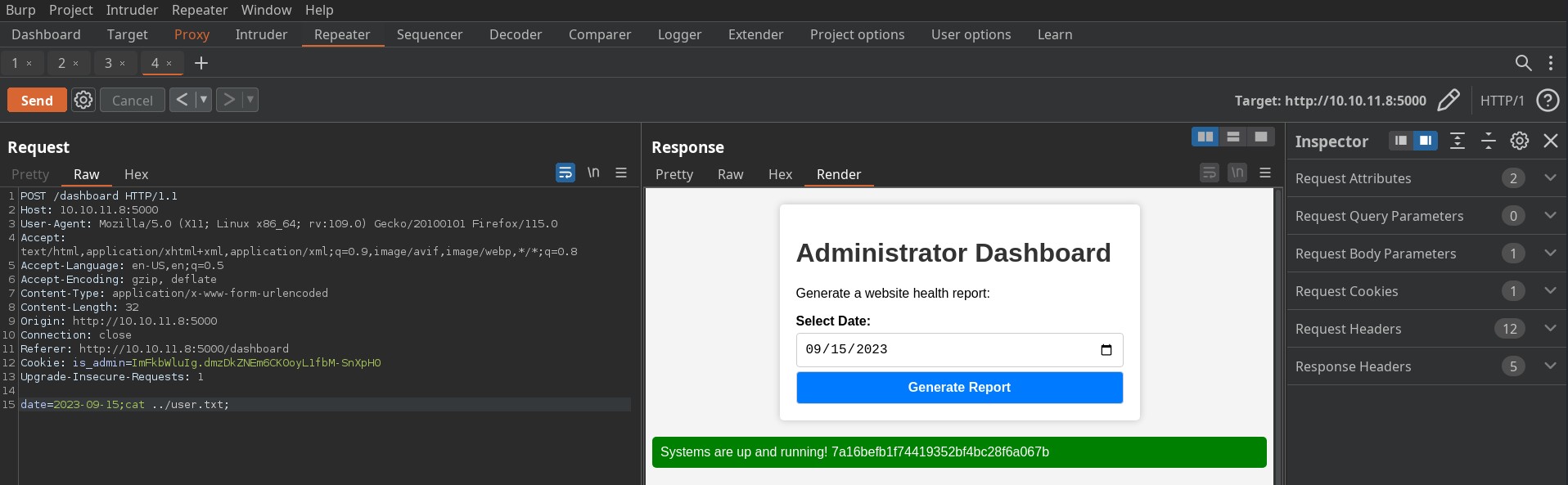
Task: Open Response pane hamburger menu
Action: point(1265,173)
